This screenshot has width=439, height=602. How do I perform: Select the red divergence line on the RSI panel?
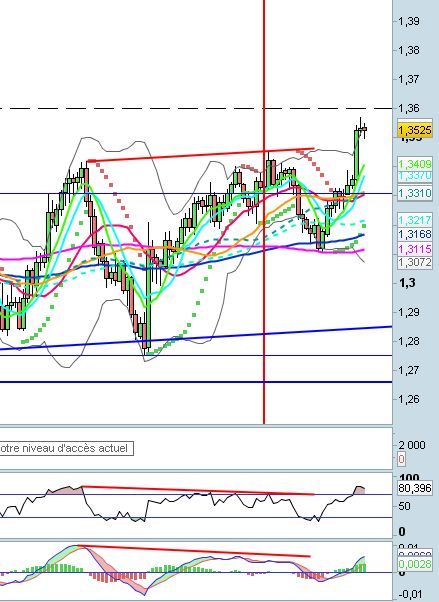pyautogui.click(x=198, y=491)
